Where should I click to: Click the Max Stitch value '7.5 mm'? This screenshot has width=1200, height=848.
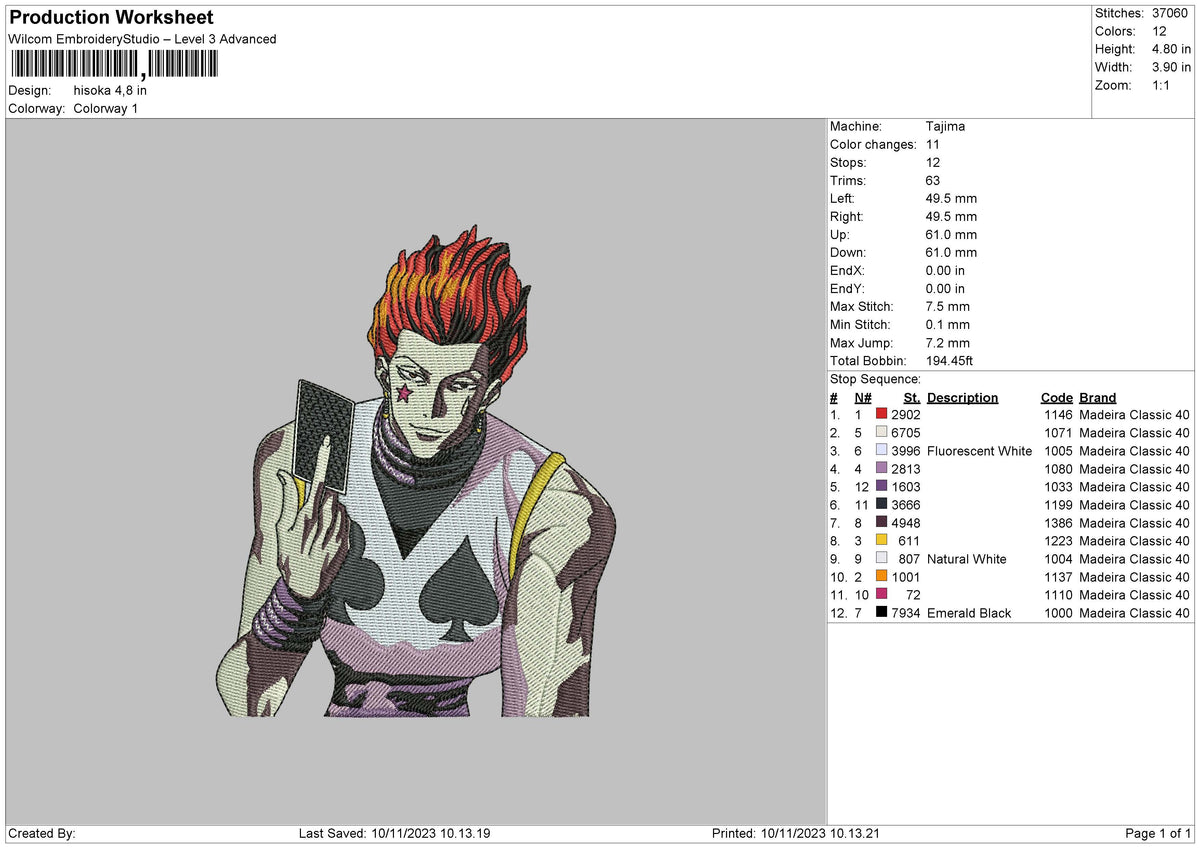pos(948,306)
